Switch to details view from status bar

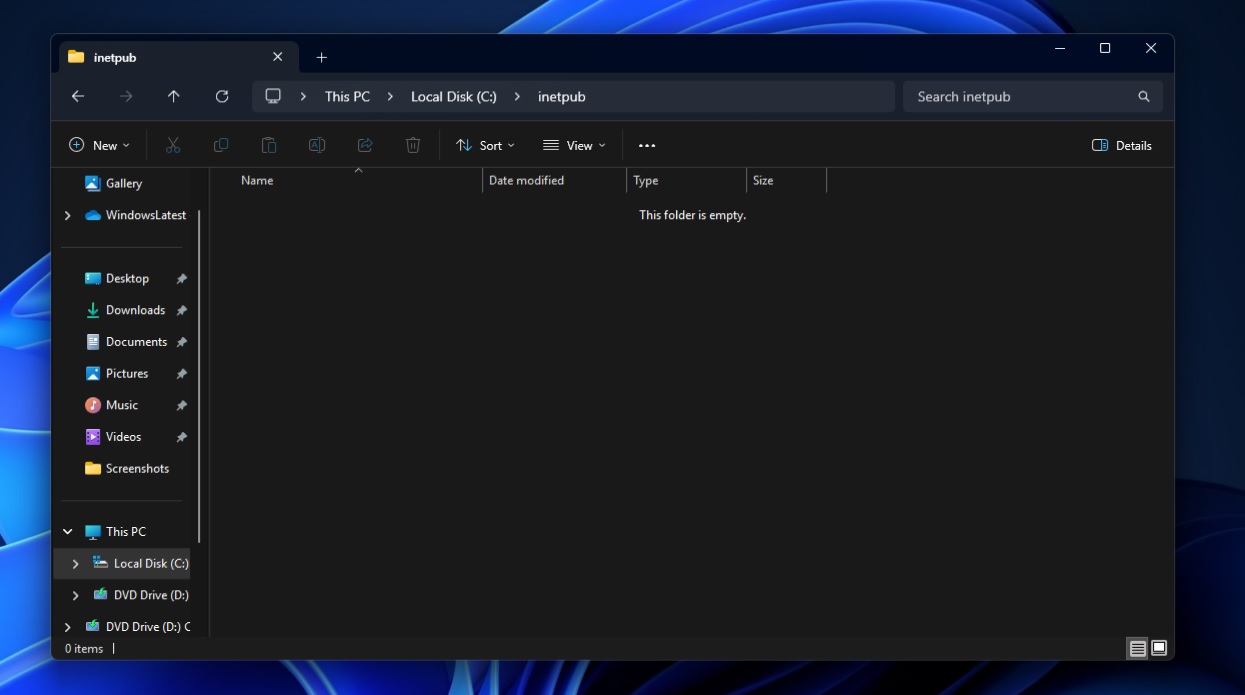(1137, 648)
